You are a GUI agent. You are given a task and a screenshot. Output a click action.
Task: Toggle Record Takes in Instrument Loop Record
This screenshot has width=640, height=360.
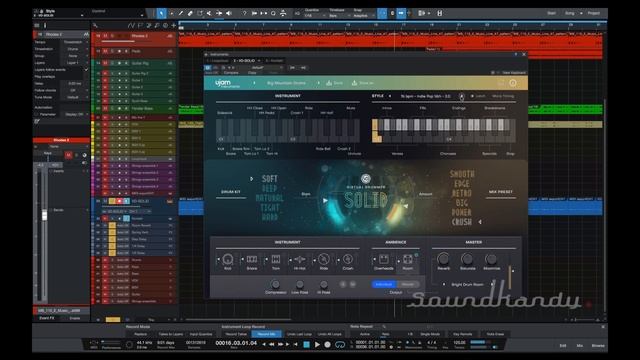coord(236,334)
